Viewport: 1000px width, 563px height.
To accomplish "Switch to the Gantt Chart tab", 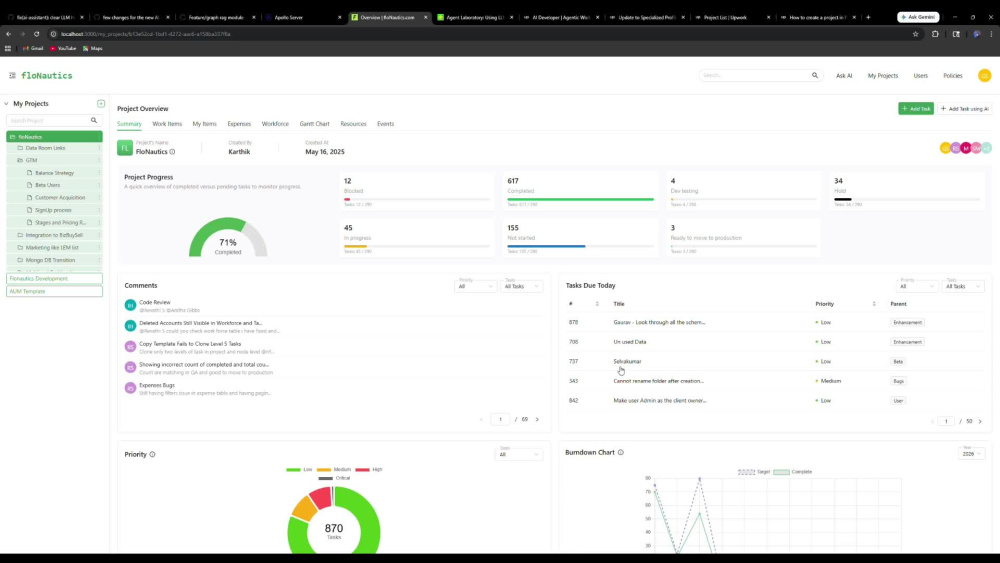I will pyautogui.click(x=314, y=124).
